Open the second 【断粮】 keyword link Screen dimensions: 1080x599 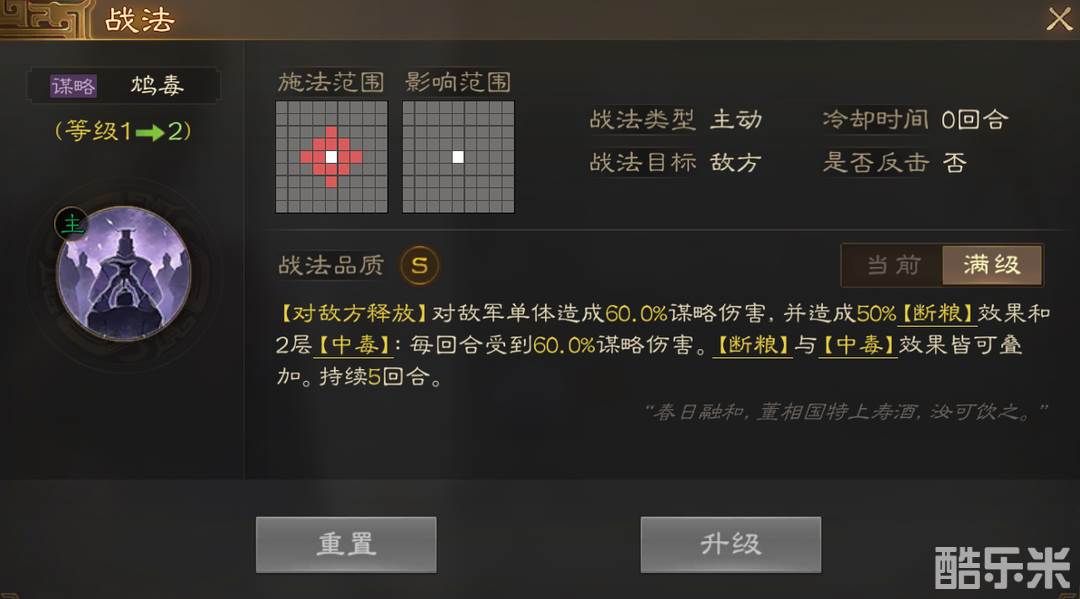(751, 344)
